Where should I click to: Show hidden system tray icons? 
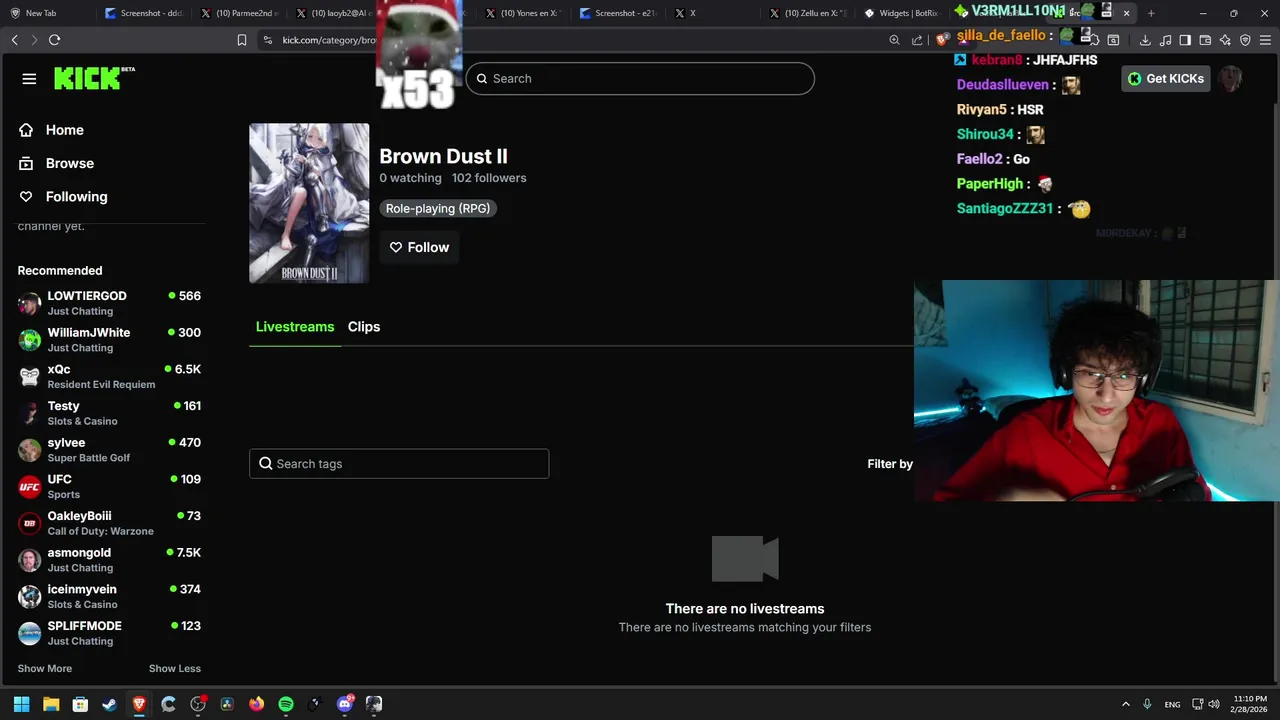pyautogui.click(x=1125, y=704)
